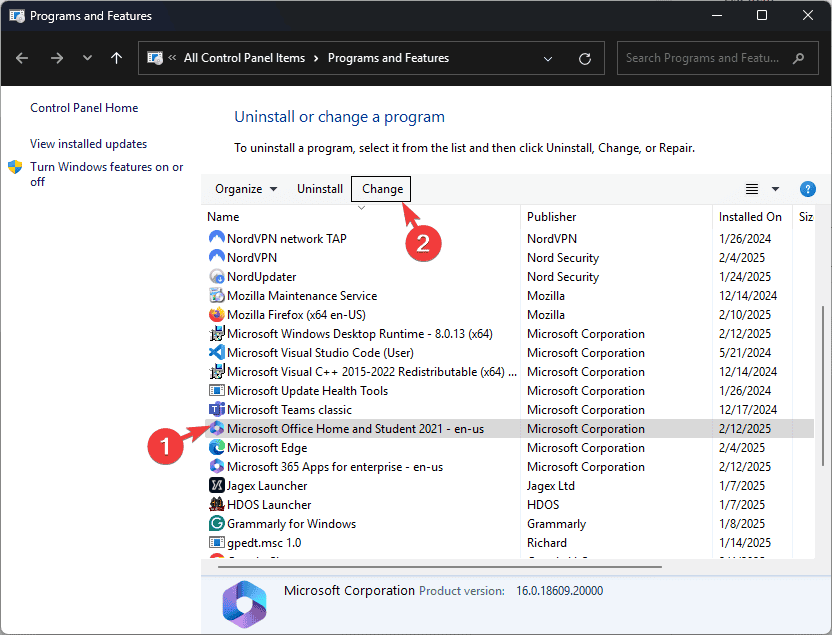The width and height of the screenshot is (832, 635).
Task: Click the vertical scrollbar of program list
Action: click(823, 387)
